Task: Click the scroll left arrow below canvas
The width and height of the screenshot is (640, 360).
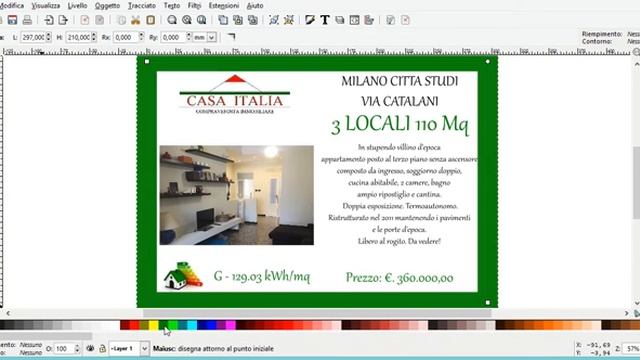Action: (x=8, y=313)
